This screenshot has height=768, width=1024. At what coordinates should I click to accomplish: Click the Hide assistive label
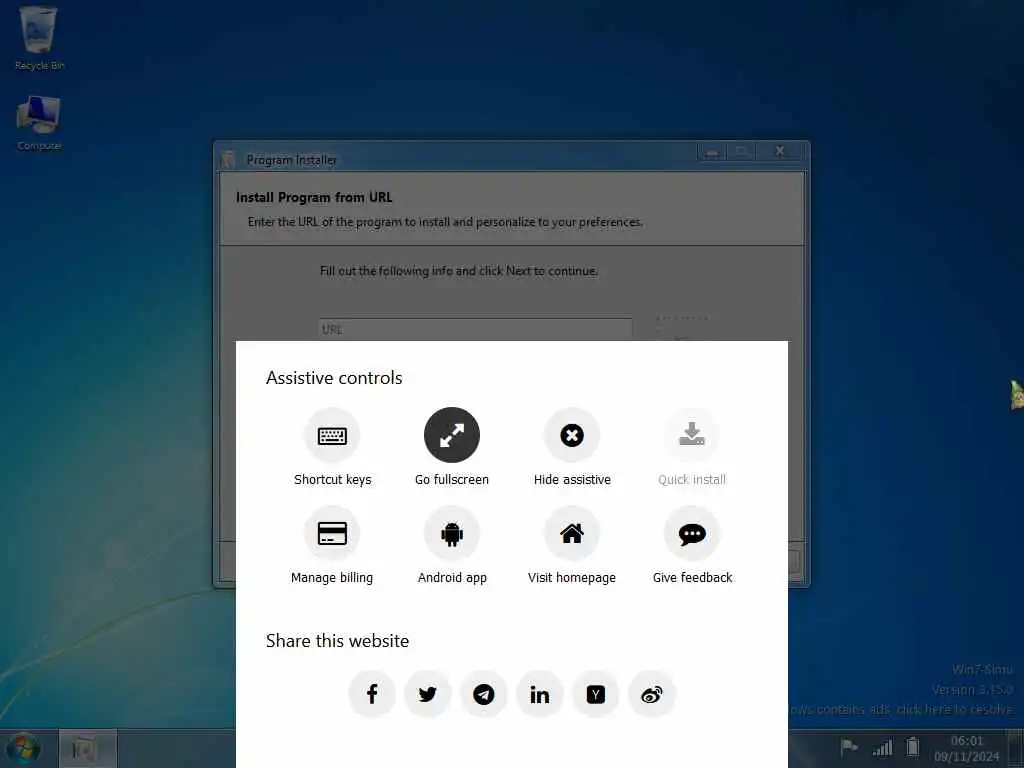tap(572, 480)
